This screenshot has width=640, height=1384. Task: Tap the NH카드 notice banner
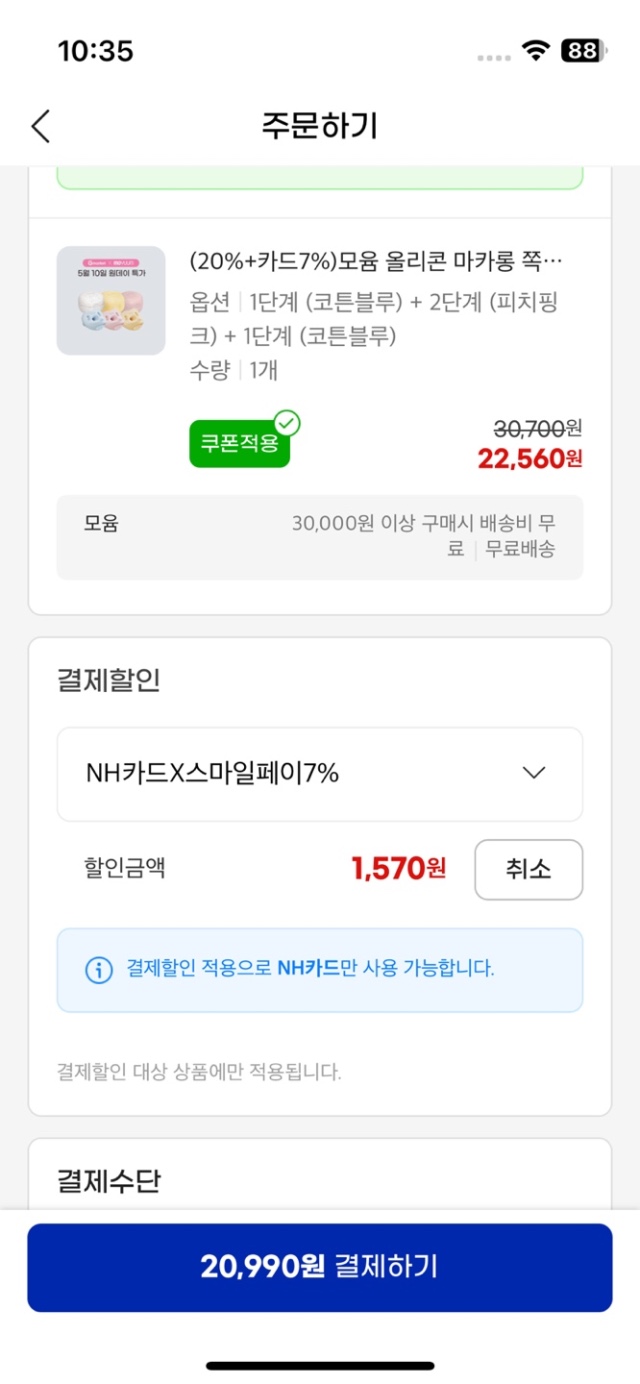pyautogui.click(x=320, y=970)
